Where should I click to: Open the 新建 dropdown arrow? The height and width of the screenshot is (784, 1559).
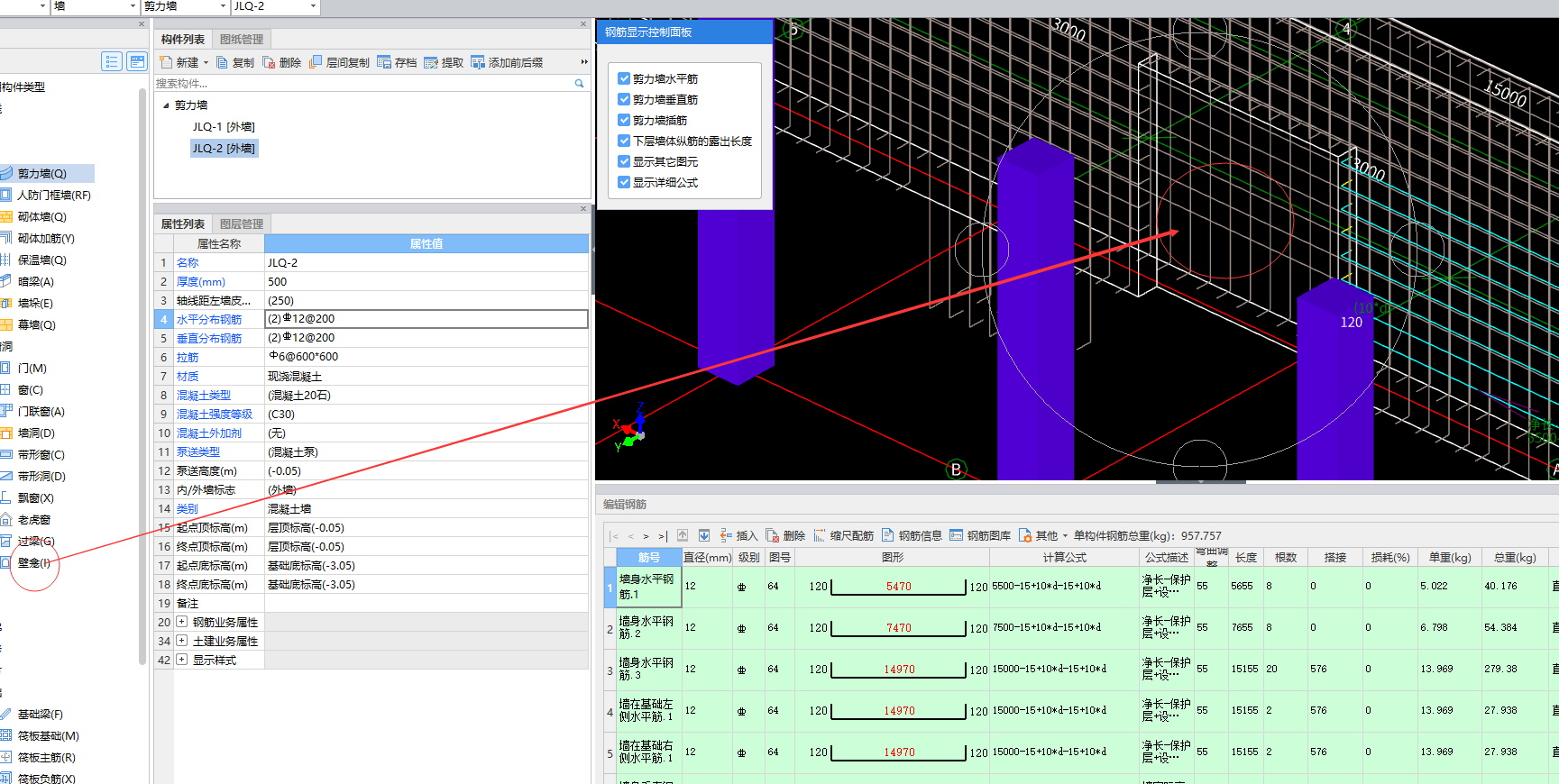[x=206, y=62]
